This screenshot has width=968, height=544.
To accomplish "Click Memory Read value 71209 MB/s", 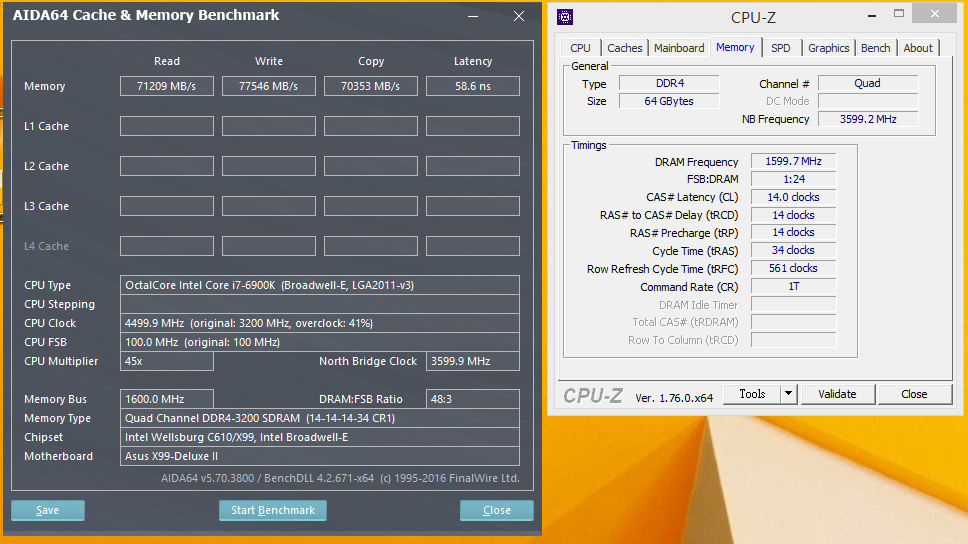I will (167, 86).
